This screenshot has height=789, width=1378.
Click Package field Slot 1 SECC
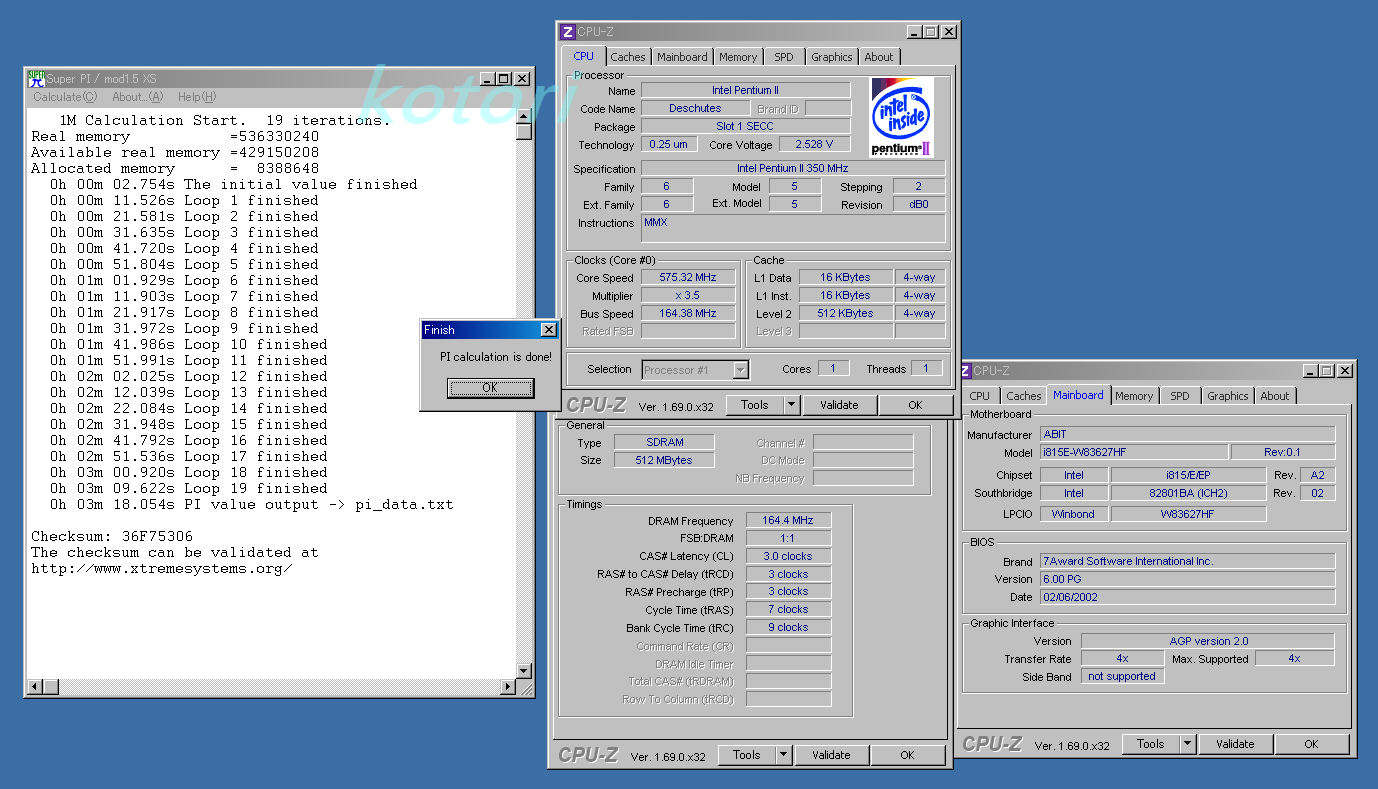point(746,127)
